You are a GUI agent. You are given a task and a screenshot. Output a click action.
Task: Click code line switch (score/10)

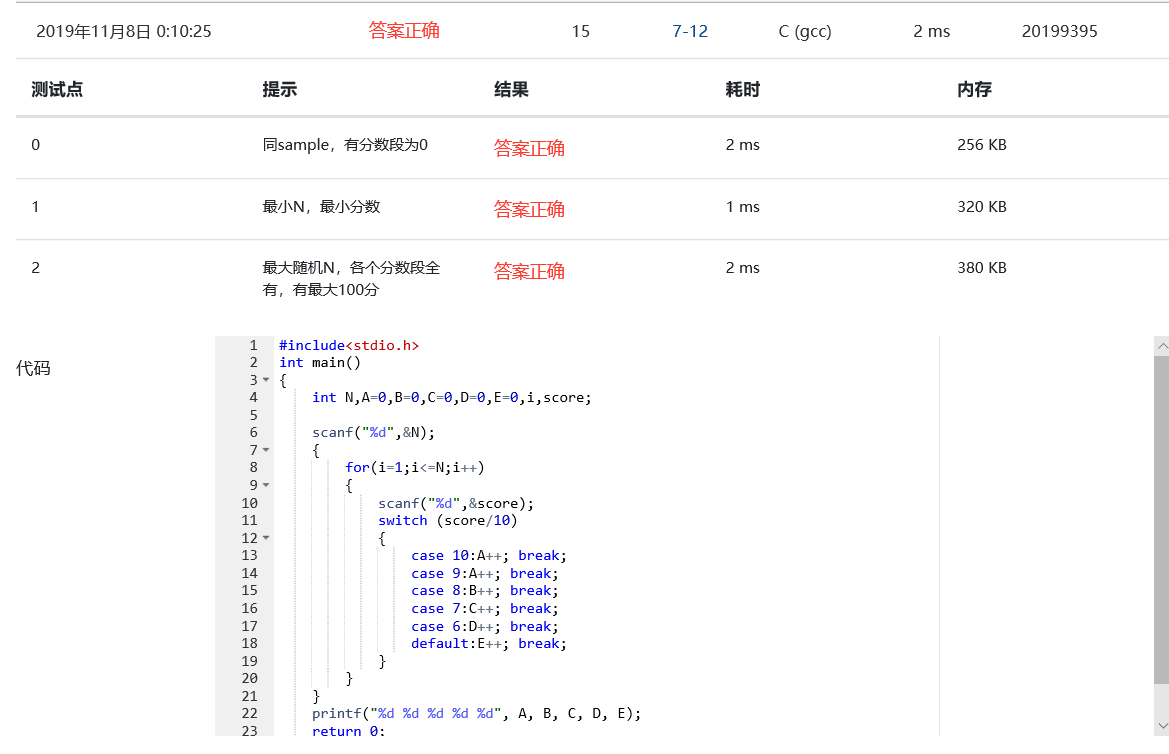[x=447, y=521]
